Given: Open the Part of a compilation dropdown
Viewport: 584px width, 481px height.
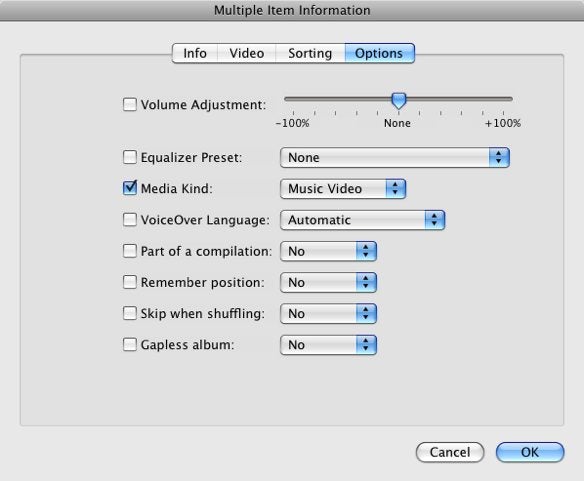Looking at the screenshot, I should tap(328, 251).
